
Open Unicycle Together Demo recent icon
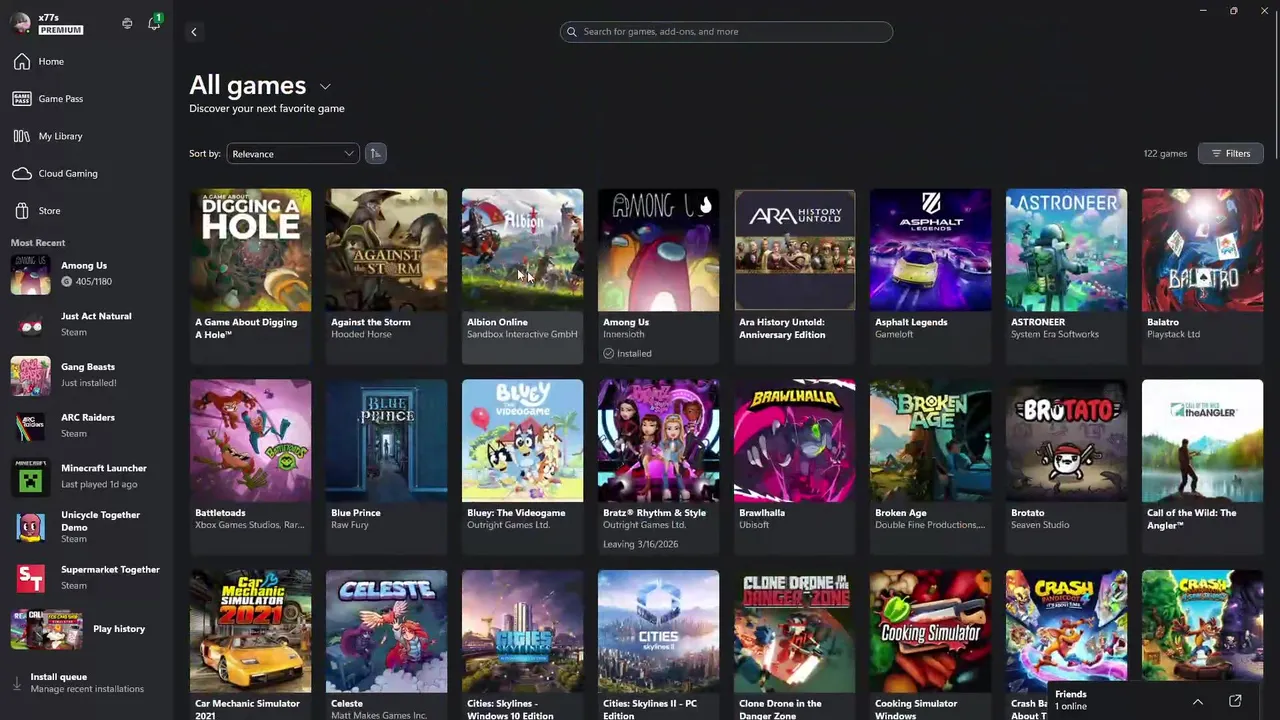point(30,527)
